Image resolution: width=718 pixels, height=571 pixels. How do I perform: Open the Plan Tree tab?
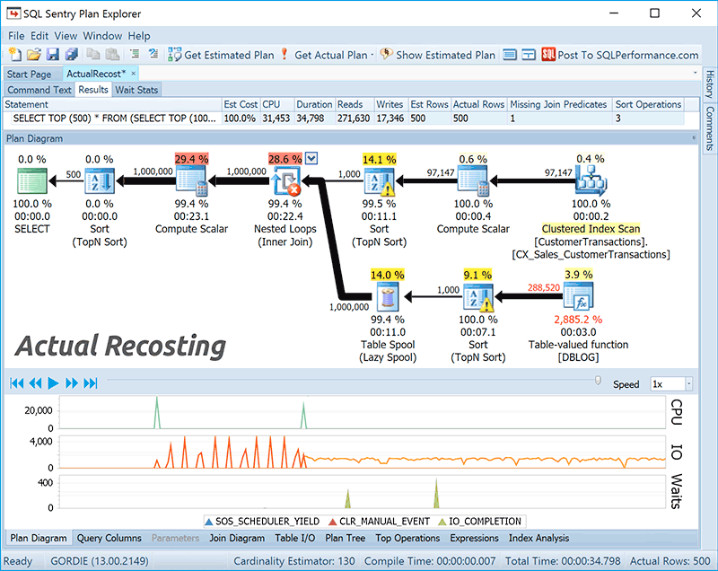pos(345,538)
